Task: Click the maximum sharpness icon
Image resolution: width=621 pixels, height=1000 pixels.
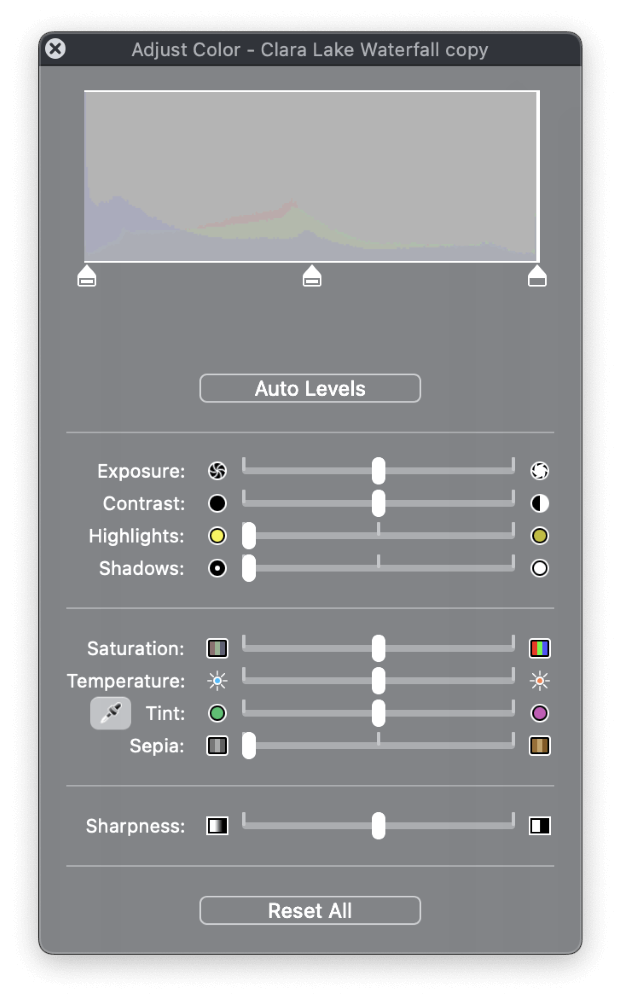Action: [539, 826]
